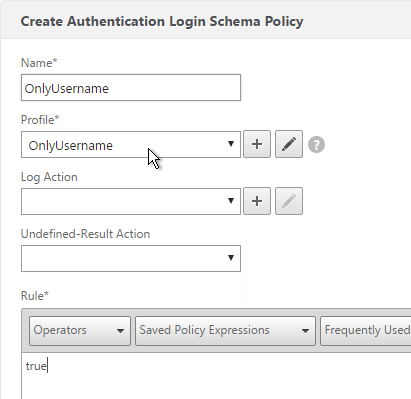Open Saved Policy Expressions dropdown
The height and width of the screenshot is (399, 411).
pos(225,330)
